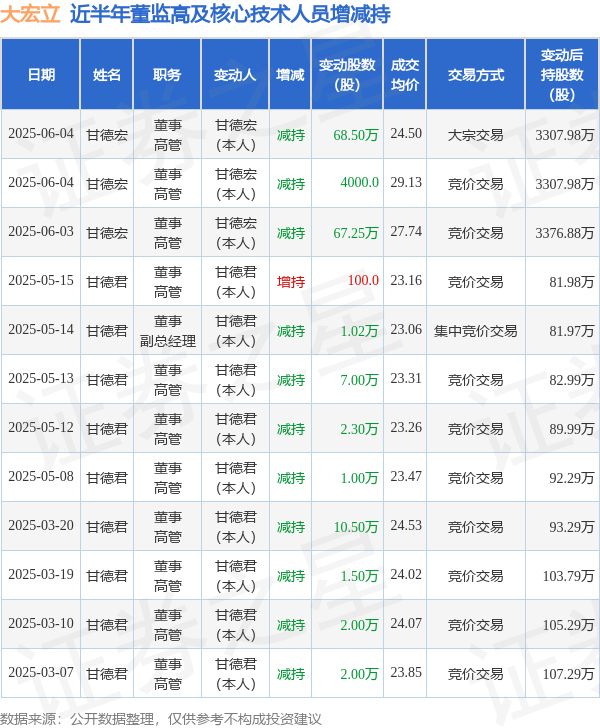Click average price 27.74
This screenshot has width=600, height=728.
pyautogui.click(x=406, y=231)
